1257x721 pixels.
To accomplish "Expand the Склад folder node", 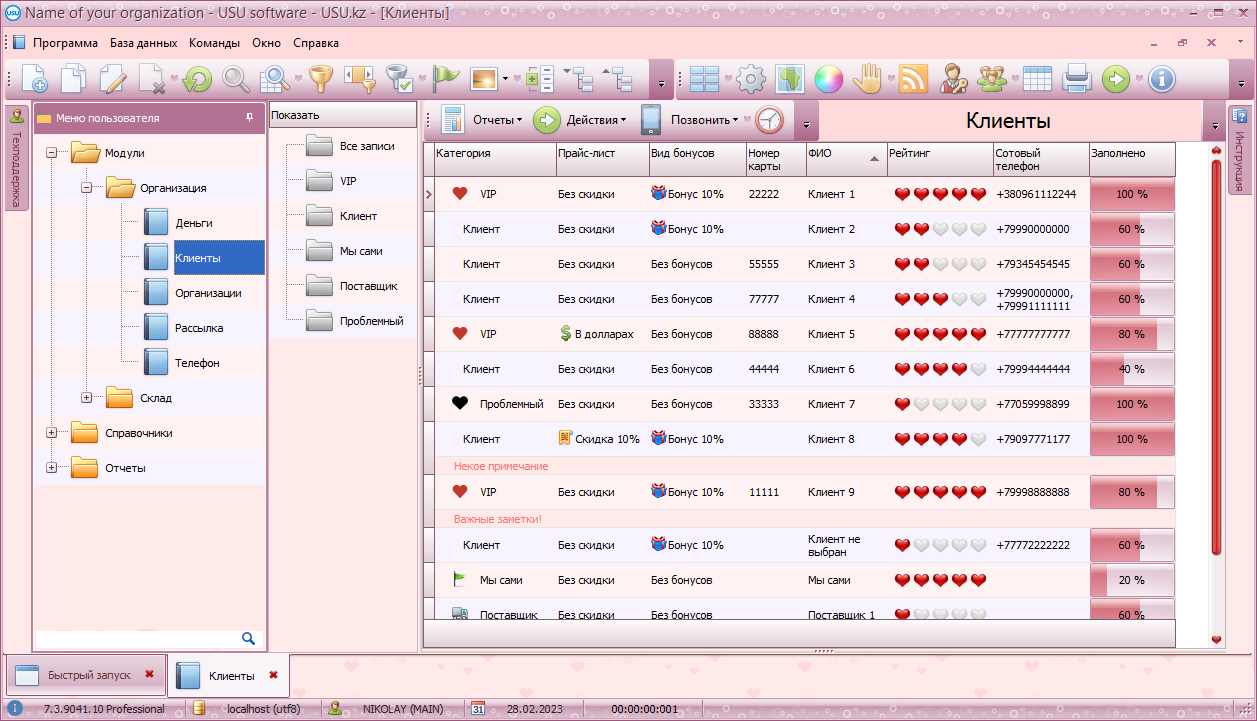I will coord(87,398).
